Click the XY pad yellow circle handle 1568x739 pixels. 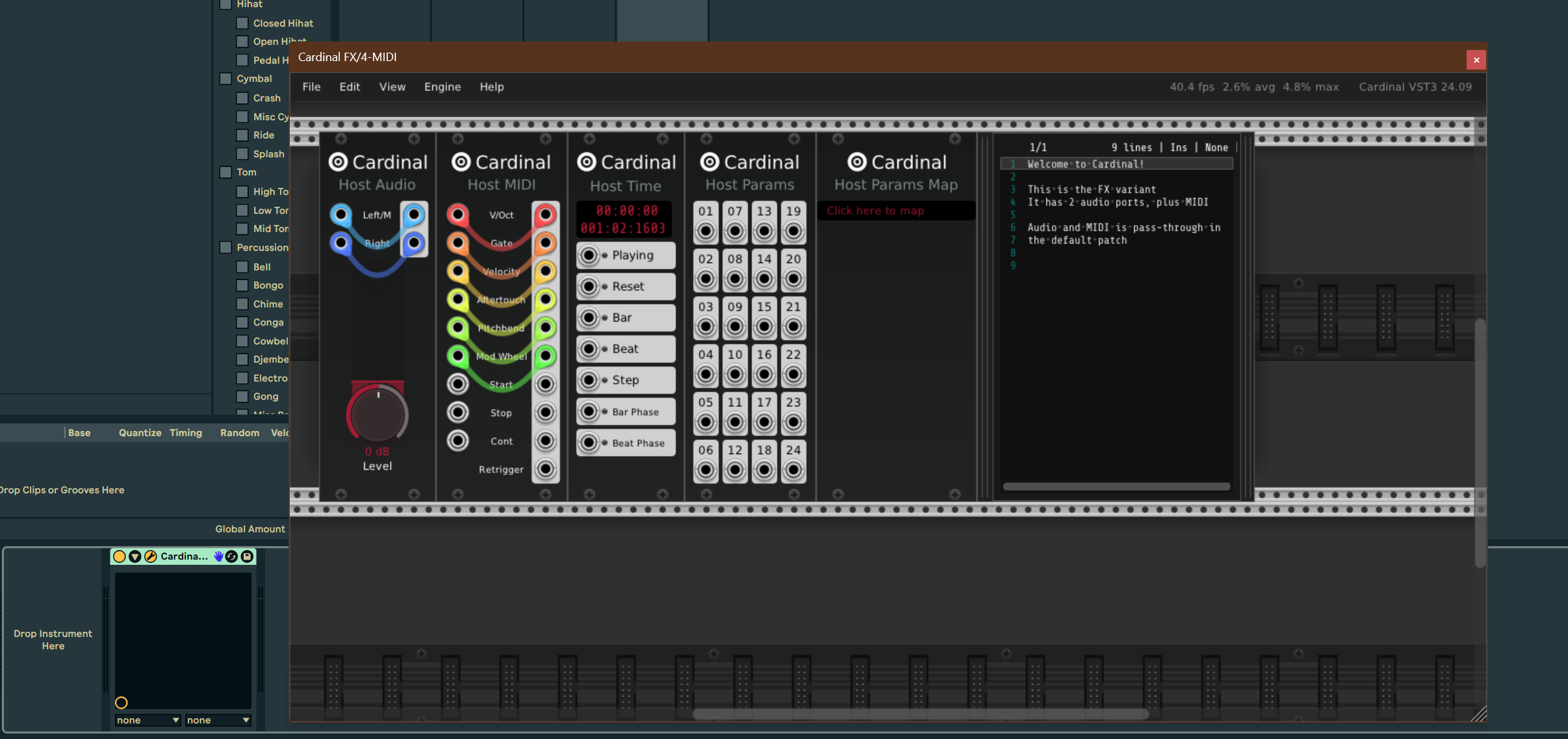tap(122, 703)
